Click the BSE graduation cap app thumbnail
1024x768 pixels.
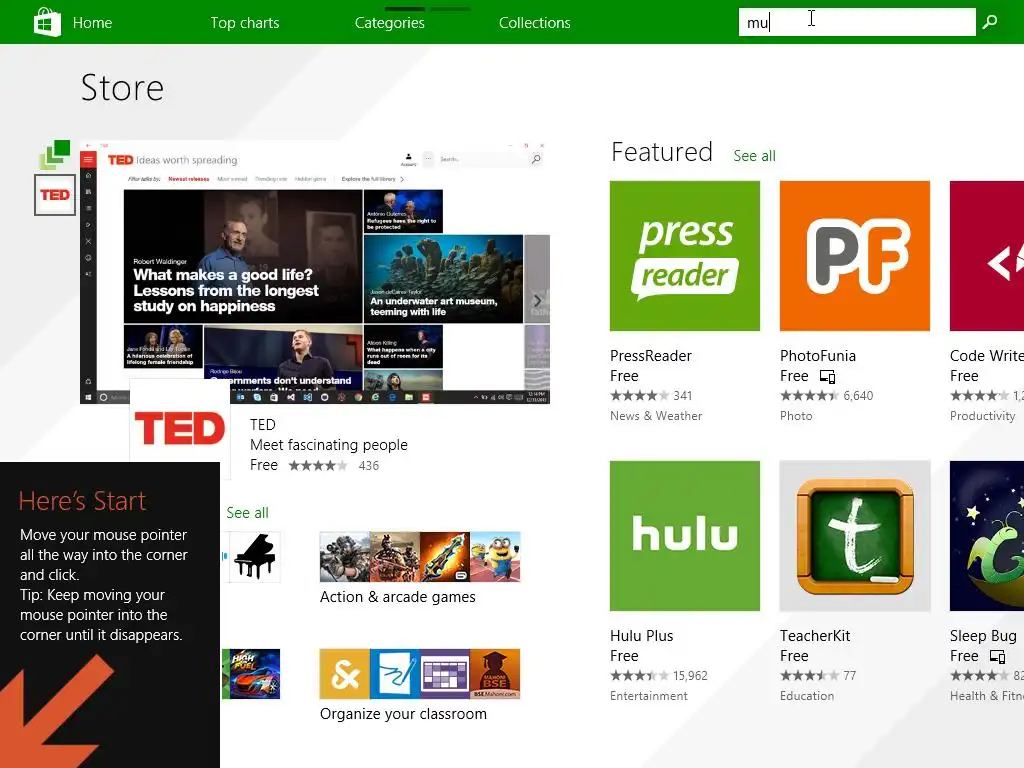[495, 674]
